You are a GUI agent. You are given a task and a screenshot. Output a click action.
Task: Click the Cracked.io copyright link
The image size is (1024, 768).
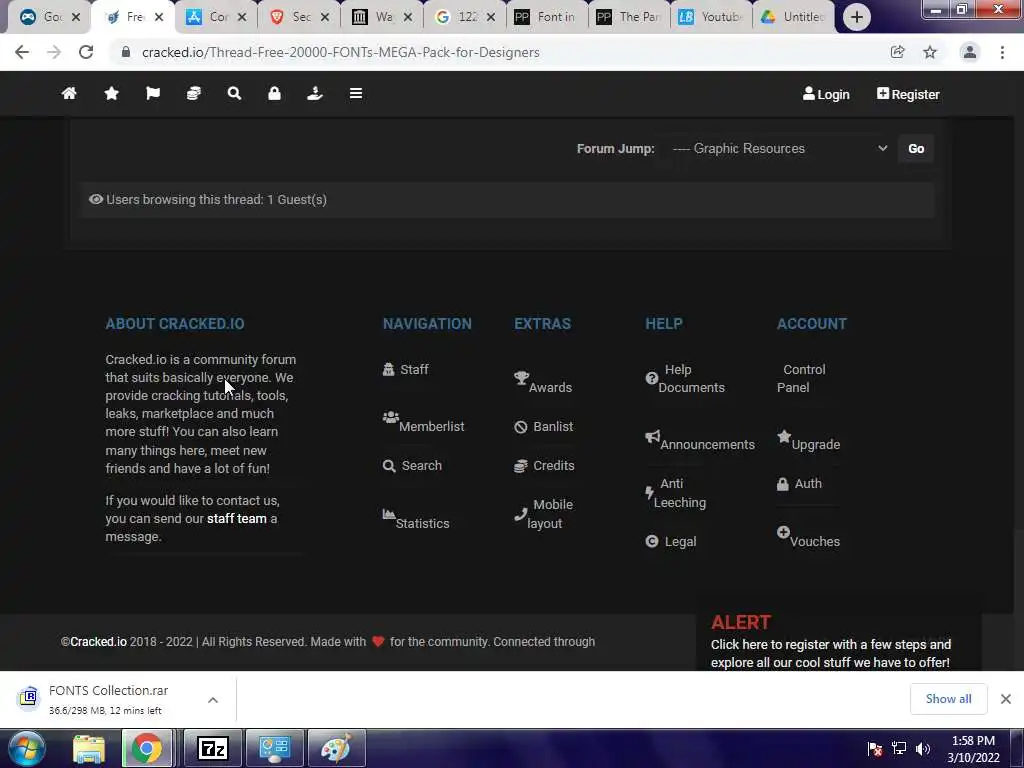coord(98,642)
